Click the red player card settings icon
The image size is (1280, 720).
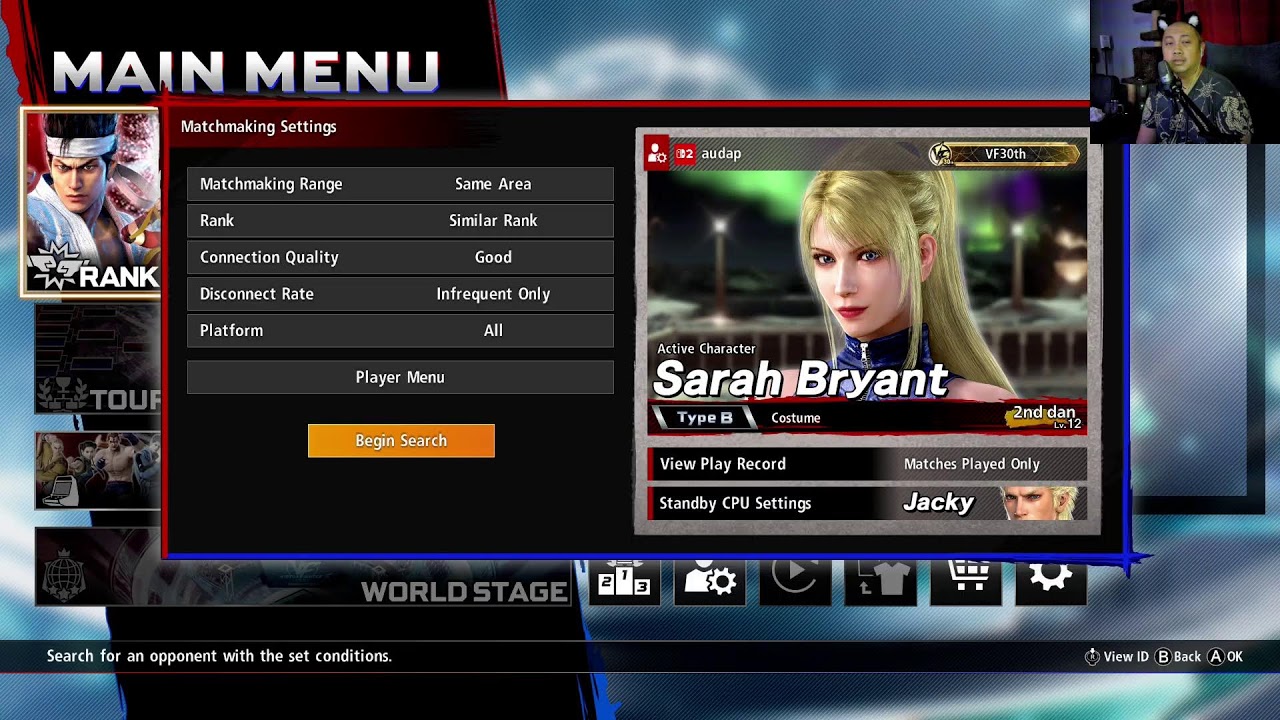coord(657,153)
